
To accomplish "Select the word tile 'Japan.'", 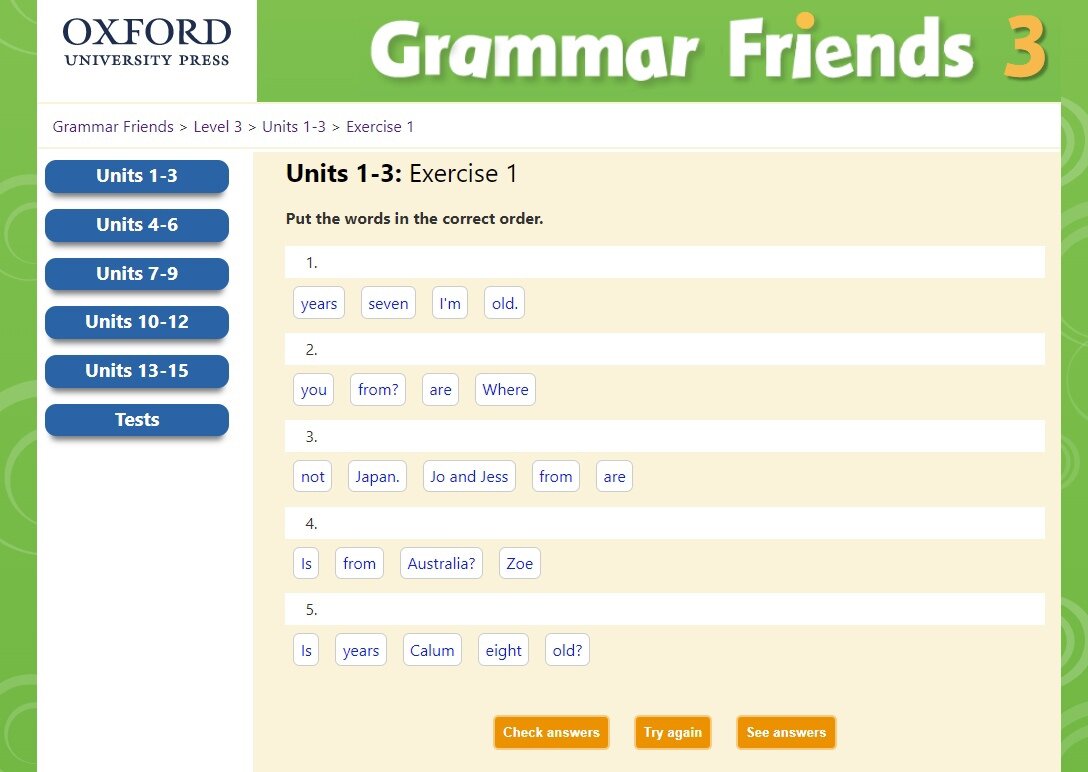I will 377,477.
